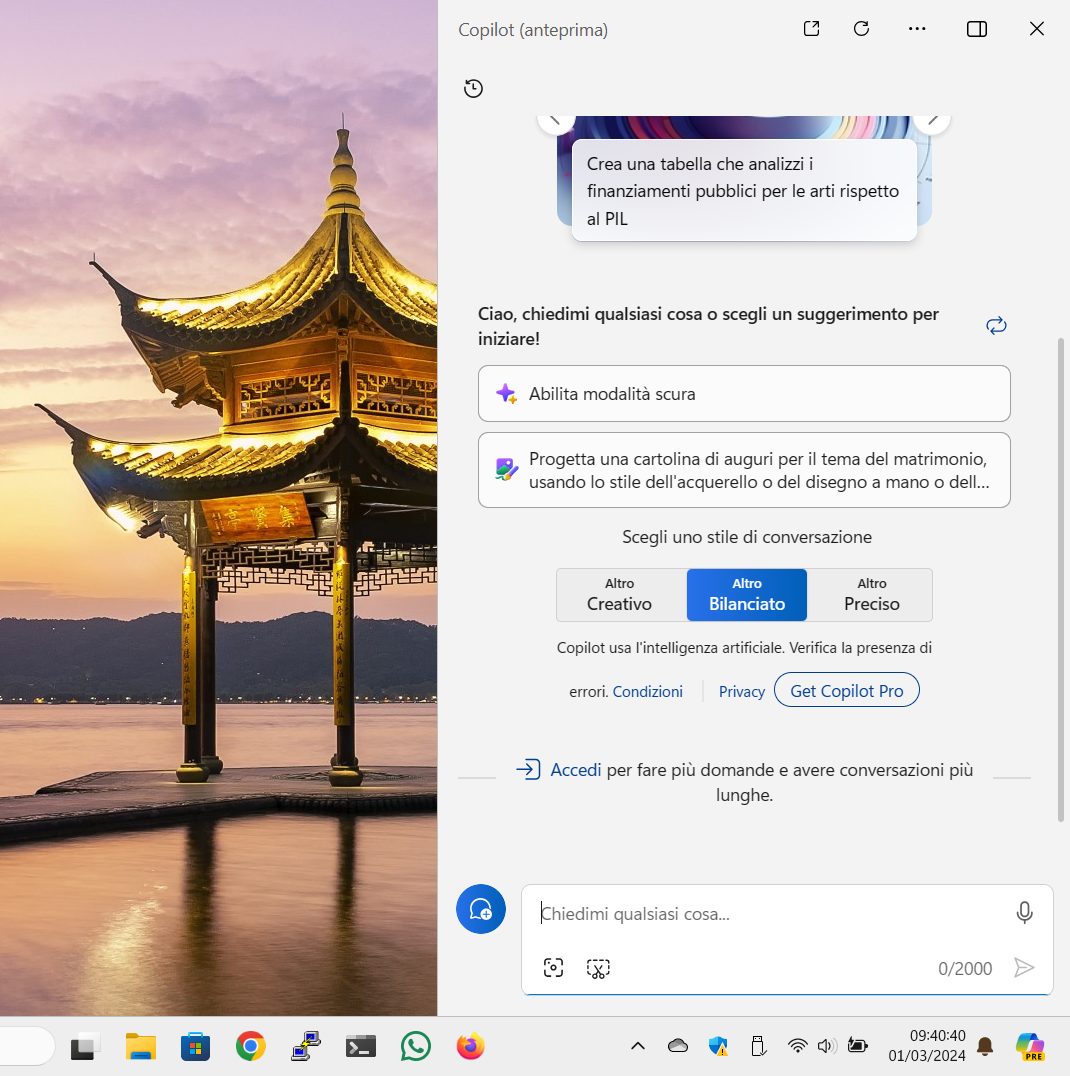Send the message with the arrow icon
Screen dimensions: 1070x1076
coord(1023,968)
